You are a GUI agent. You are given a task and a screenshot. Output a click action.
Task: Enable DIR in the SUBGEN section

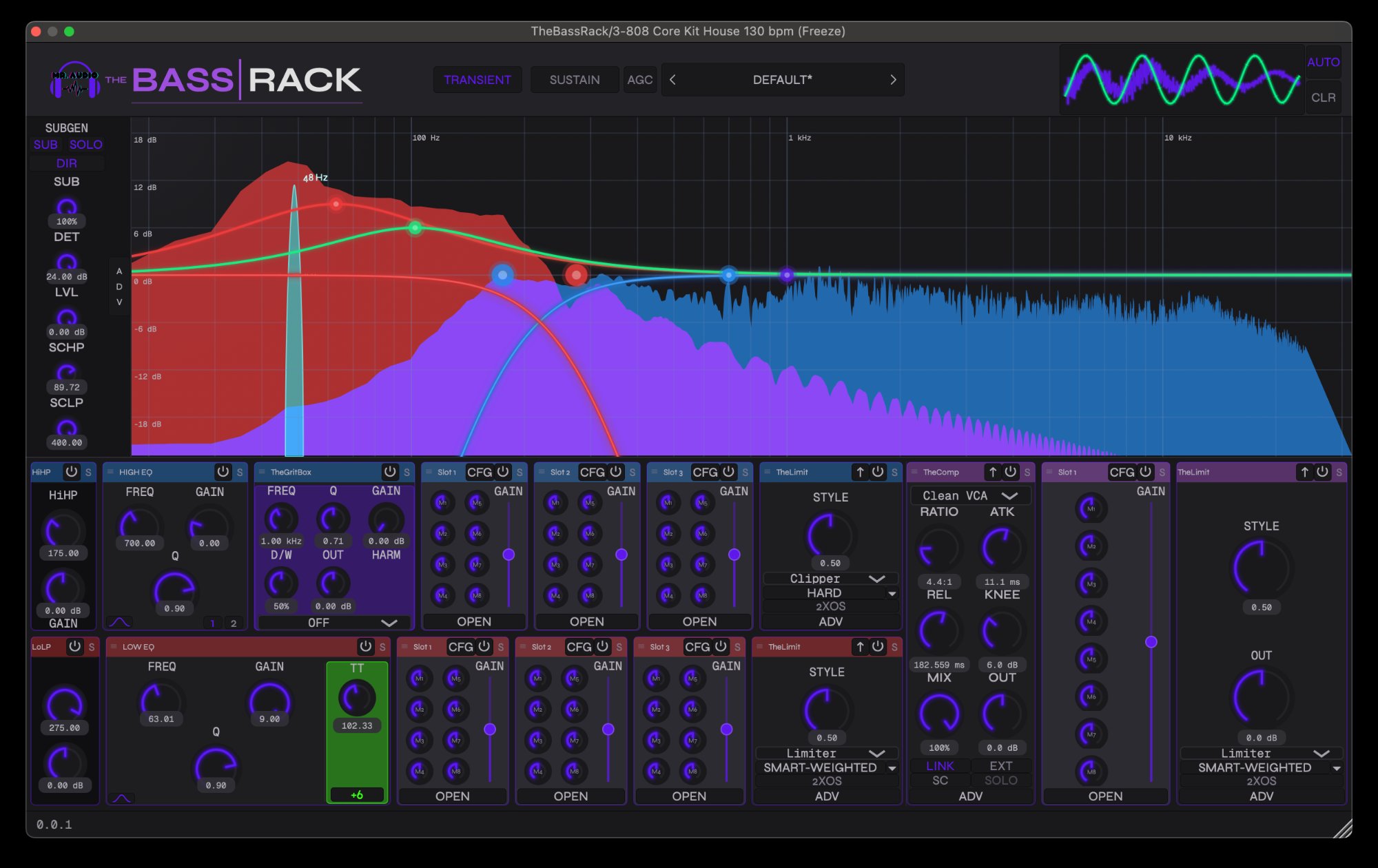tap(66, 163)
